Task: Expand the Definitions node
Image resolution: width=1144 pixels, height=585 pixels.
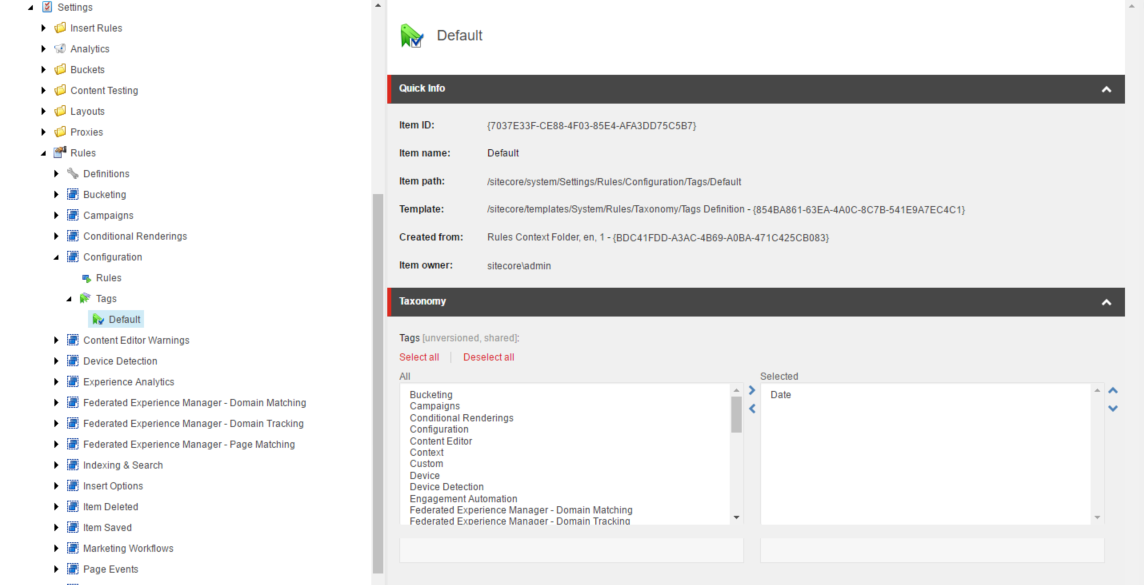Action: 57,174
